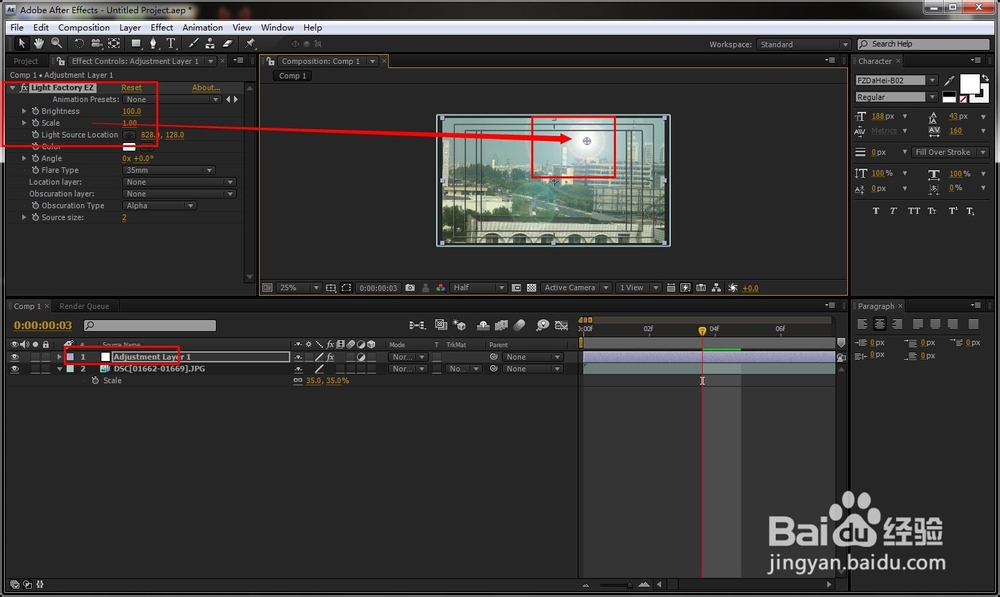
Task: Select the Eraser tool
Action: click(228, 43)
